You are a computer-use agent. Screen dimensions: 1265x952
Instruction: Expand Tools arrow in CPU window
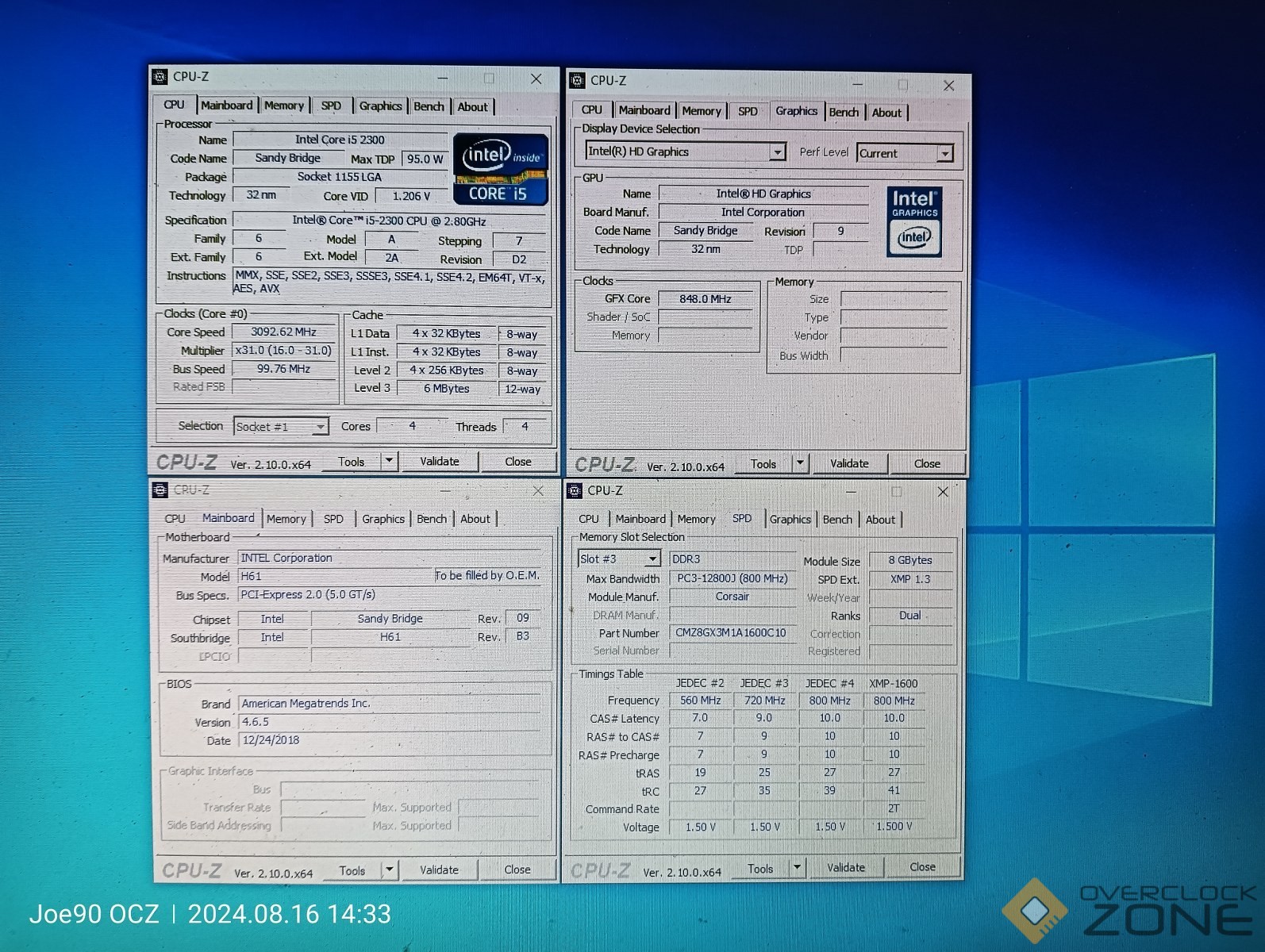pyautogui.click(x=389, y=461)
